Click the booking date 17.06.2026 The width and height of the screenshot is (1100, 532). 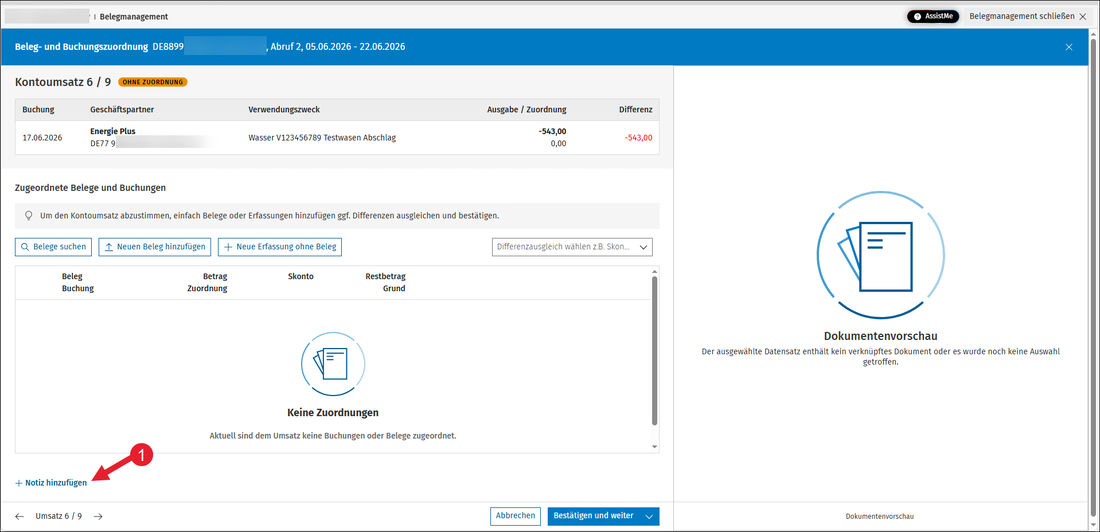42,138
